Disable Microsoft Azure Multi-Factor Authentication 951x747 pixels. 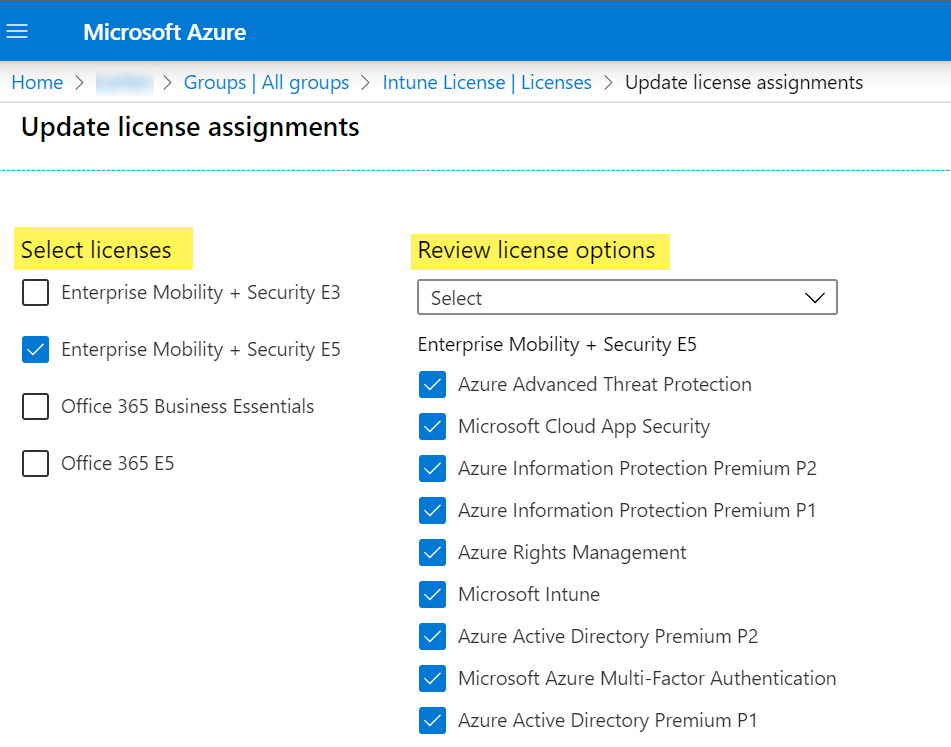click(x=432, y=679)
